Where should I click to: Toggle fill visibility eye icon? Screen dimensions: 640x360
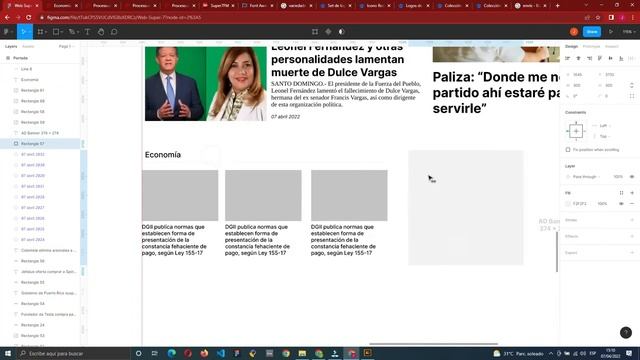pos(621,203)
